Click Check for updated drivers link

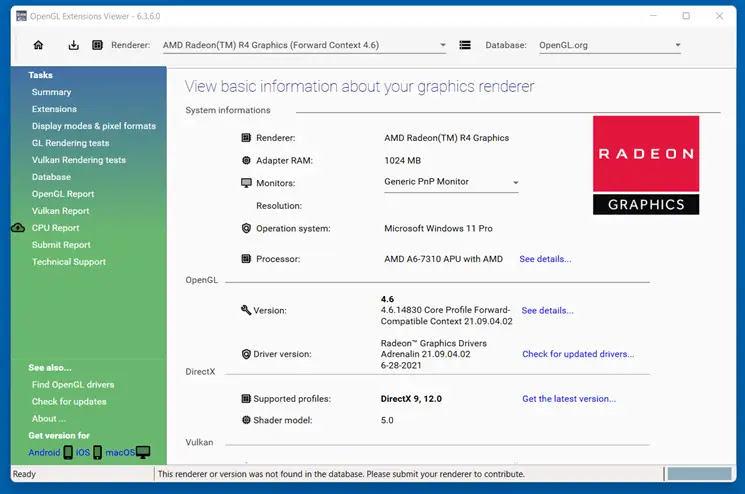tap(578, 354)
